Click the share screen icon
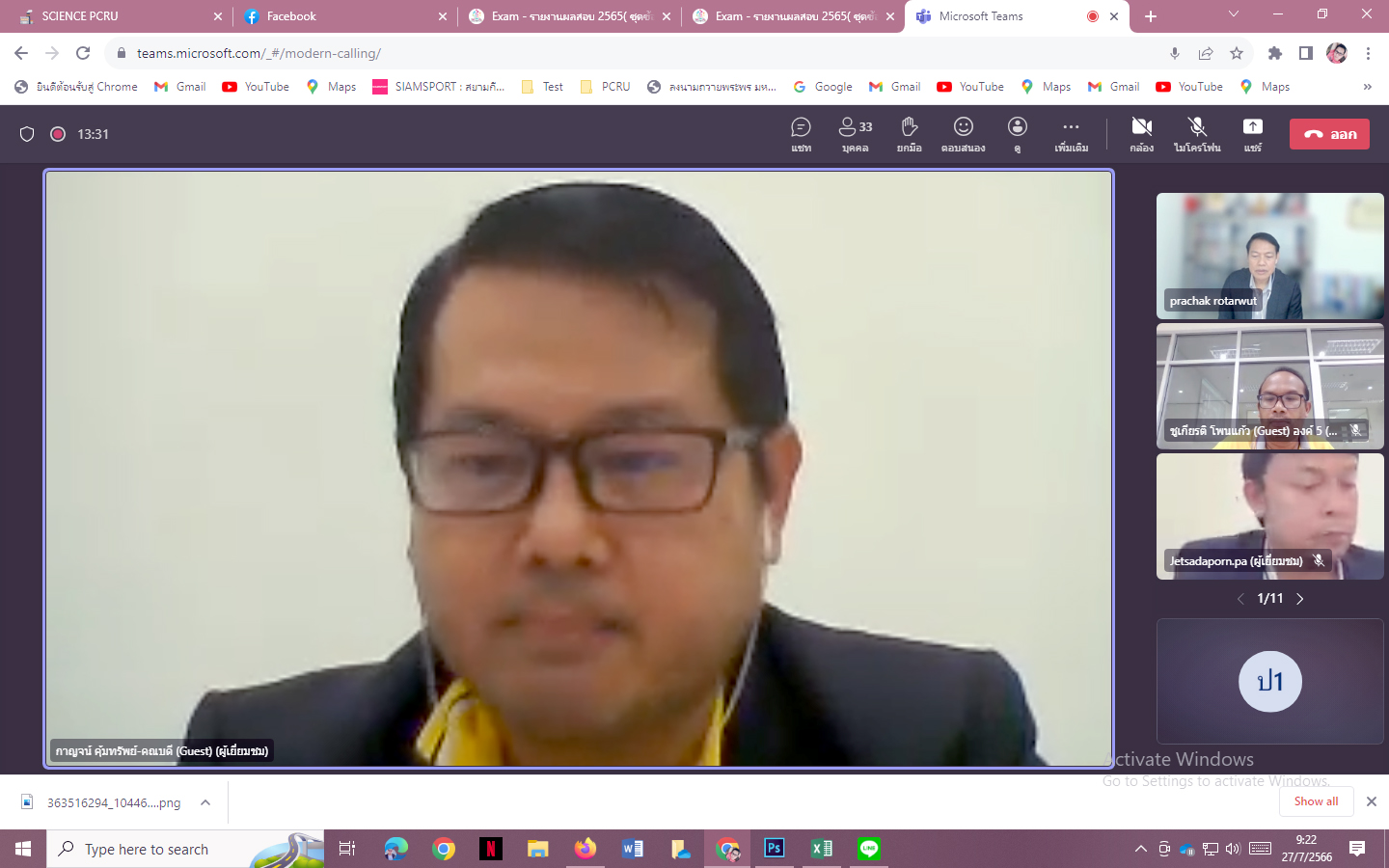 tap(1252, 134)
